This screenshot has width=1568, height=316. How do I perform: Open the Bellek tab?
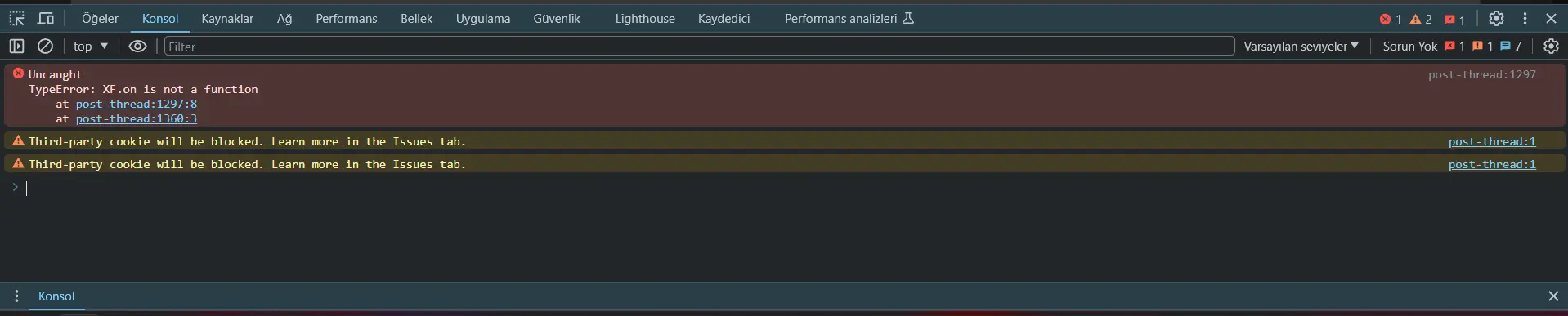416,18
